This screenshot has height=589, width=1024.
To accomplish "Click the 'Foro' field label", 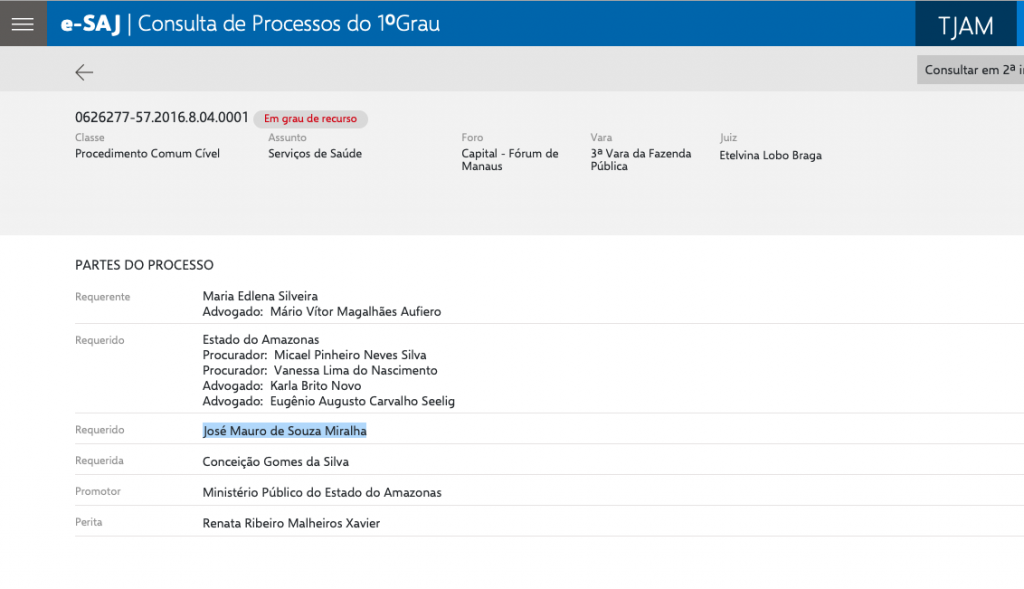I will tap(472, 138).
